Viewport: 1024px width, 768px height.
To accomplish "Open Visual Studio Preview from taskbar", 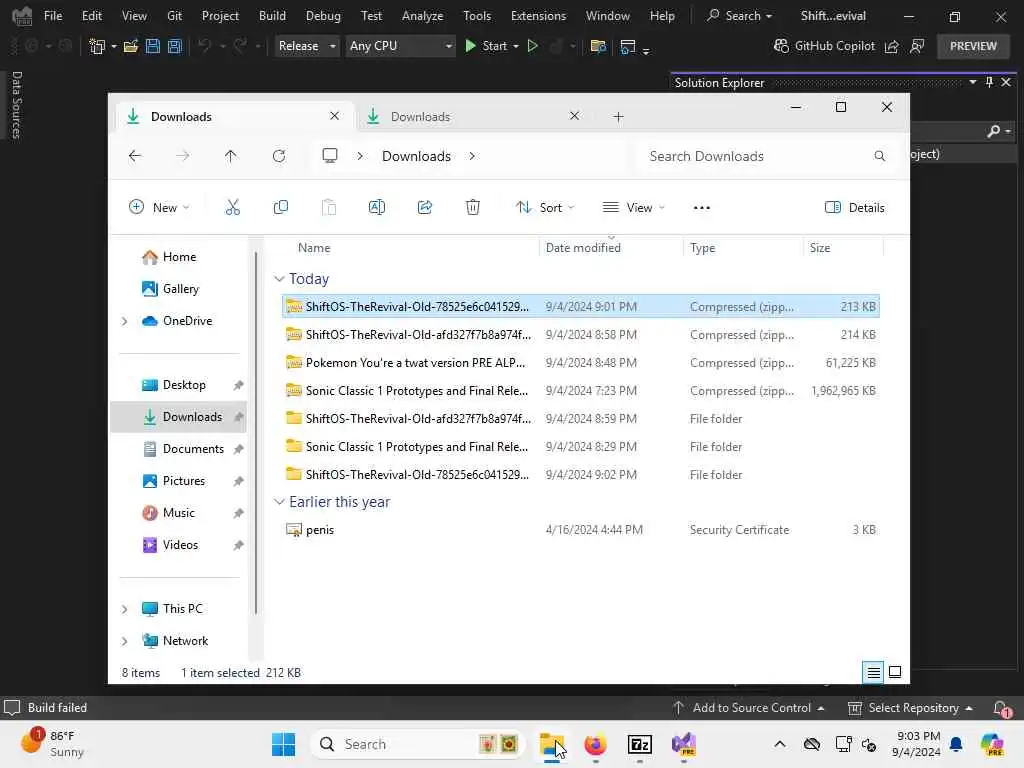I will tap(684, 744).
